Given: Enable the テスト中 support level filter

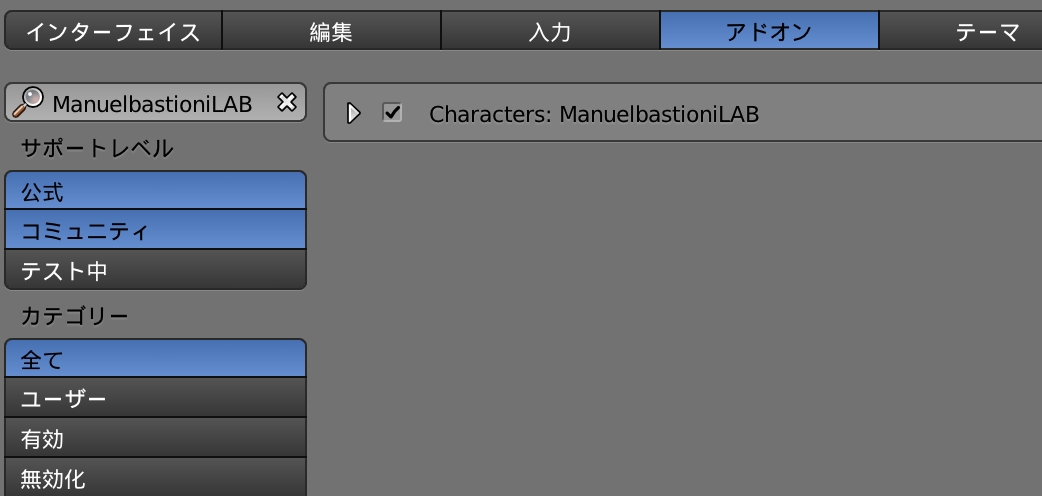Looking at the screenshot, I should point(156,269).
